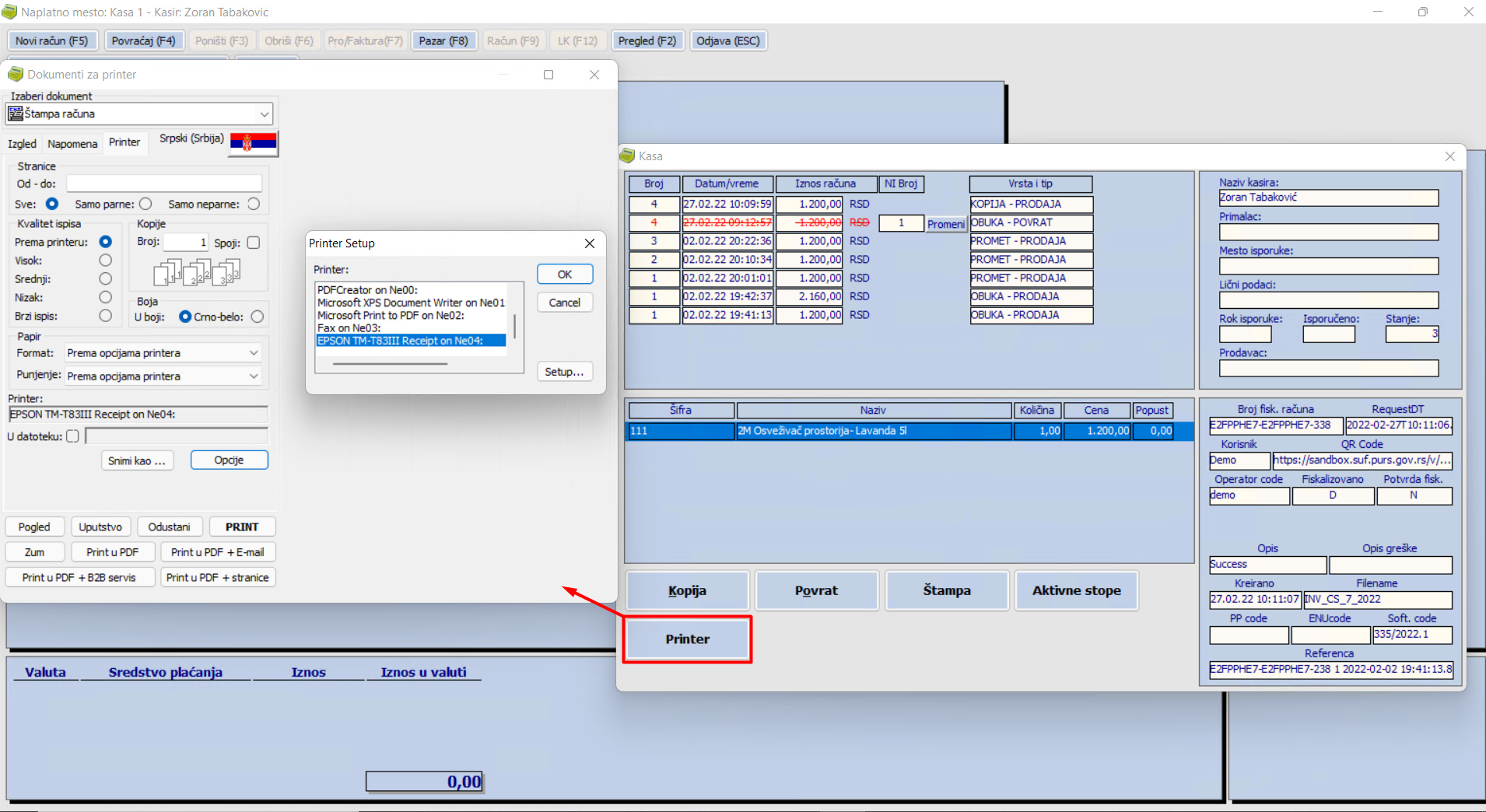Image resolution: width=1486 pixels, height=812 pixels.
Task: Select Crno-belo color radio button
Action: click(258, 317)
